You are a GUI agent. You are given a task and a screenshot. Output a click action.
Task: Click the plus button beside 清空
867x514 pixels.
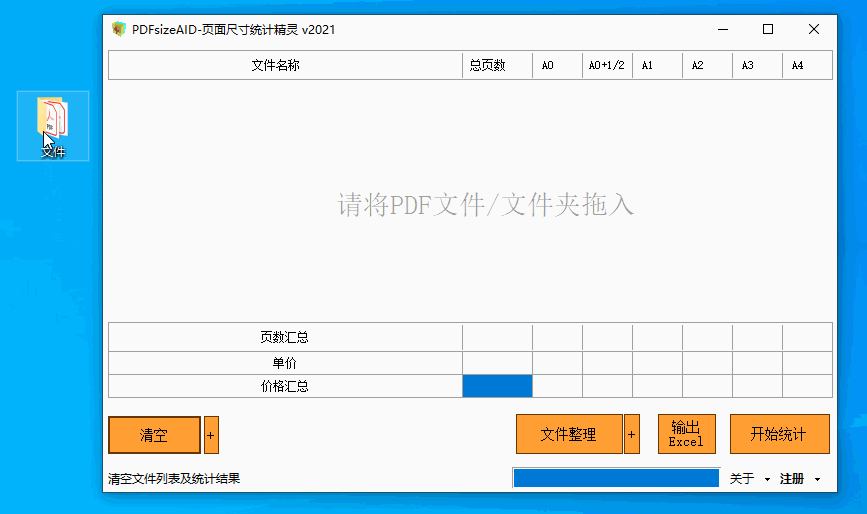click(x=211, y=435)
